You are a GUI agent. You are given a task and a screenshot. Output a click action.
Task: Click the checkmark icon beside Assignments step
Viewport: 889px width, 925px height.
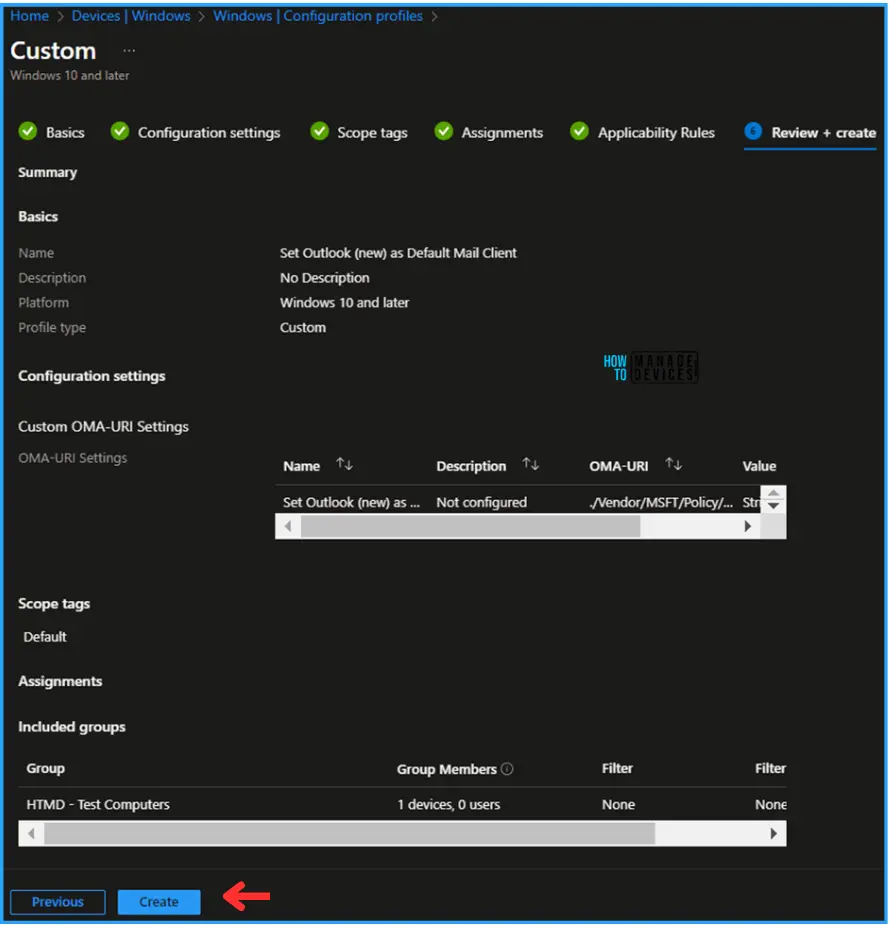[x=443, y=132]
